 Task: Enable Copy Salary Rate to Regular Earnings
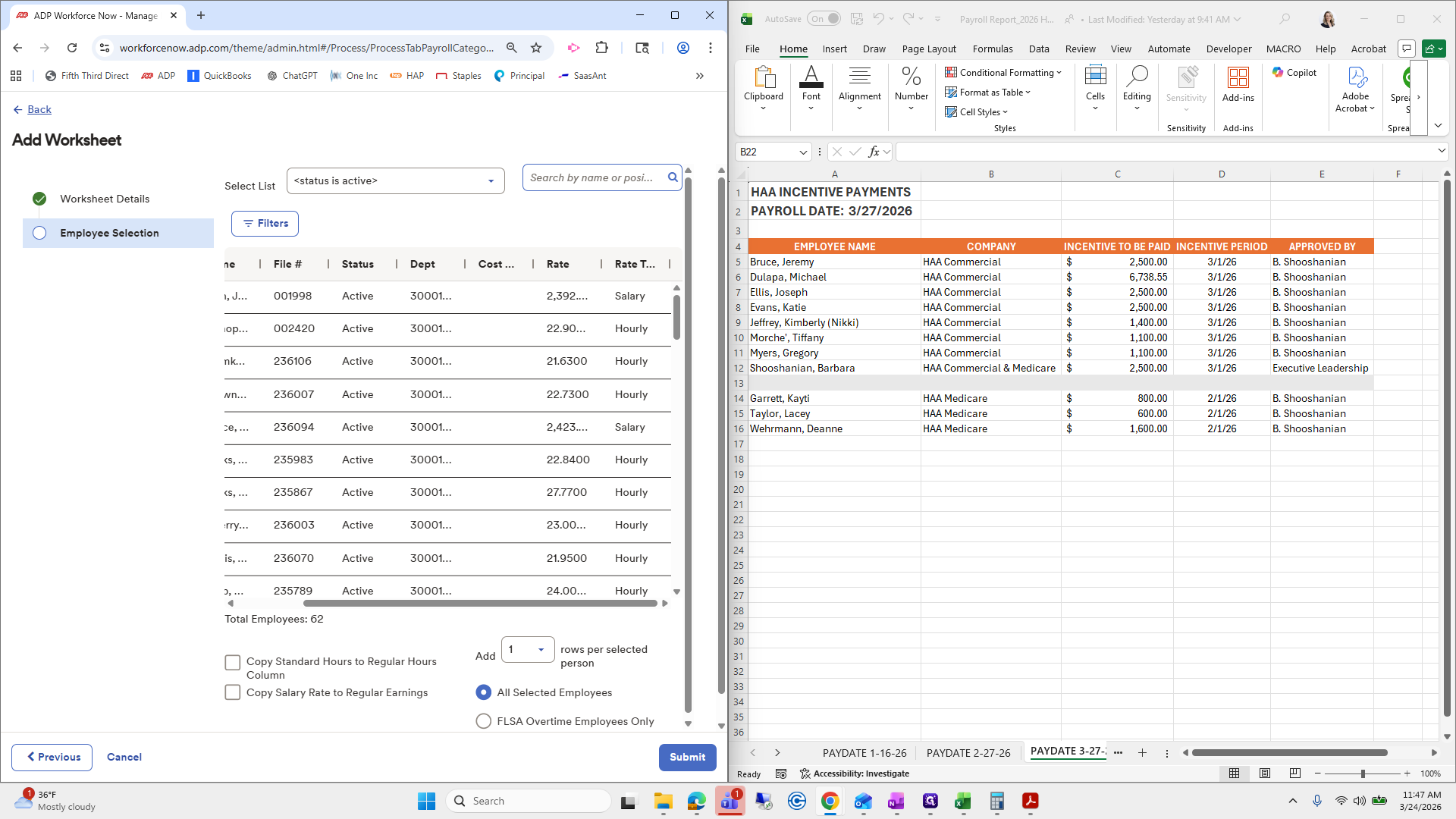233,692
